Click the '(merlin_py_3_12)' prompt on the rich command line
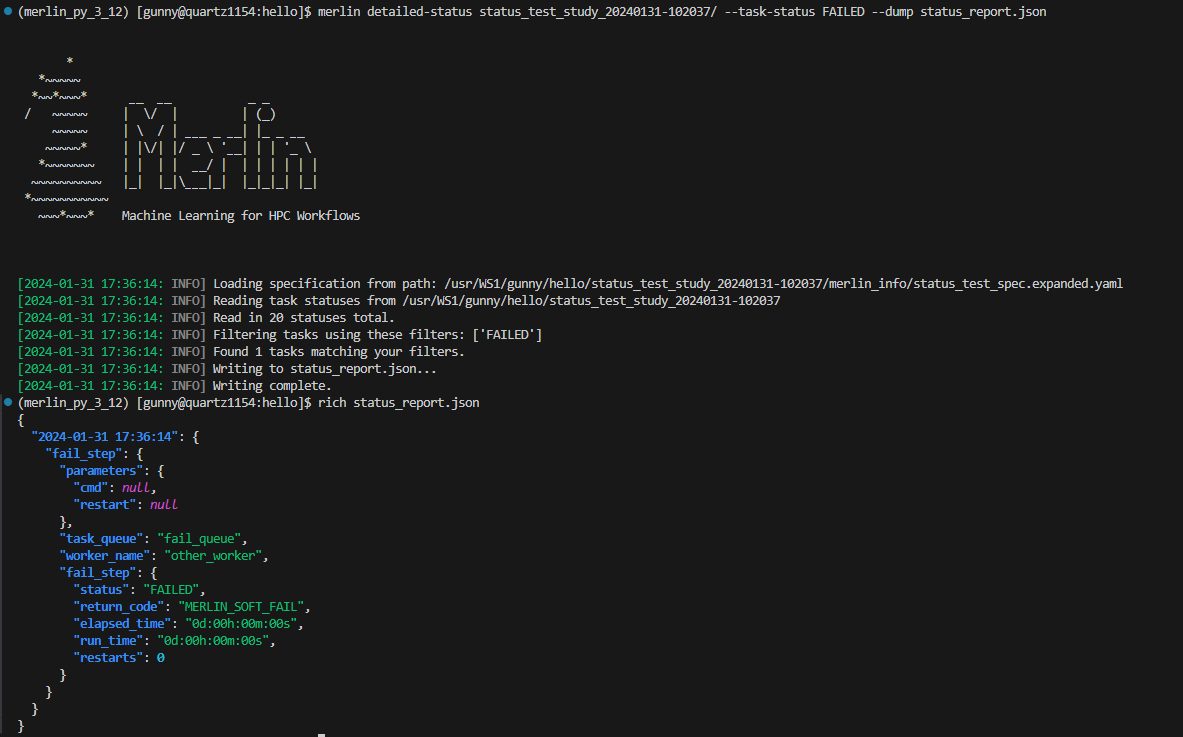The height and width of the screenshot is (737, 1183). coord(74,403)
